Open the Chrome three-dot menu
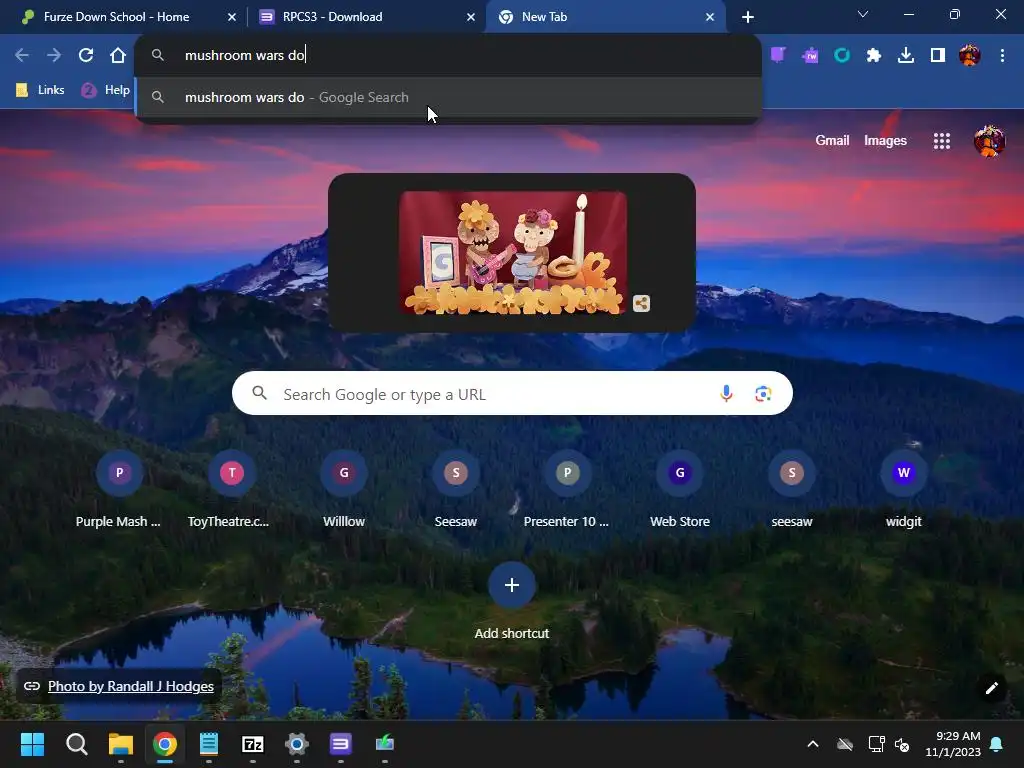The width and height of the screenshot is (1024, 768). 1002,56
